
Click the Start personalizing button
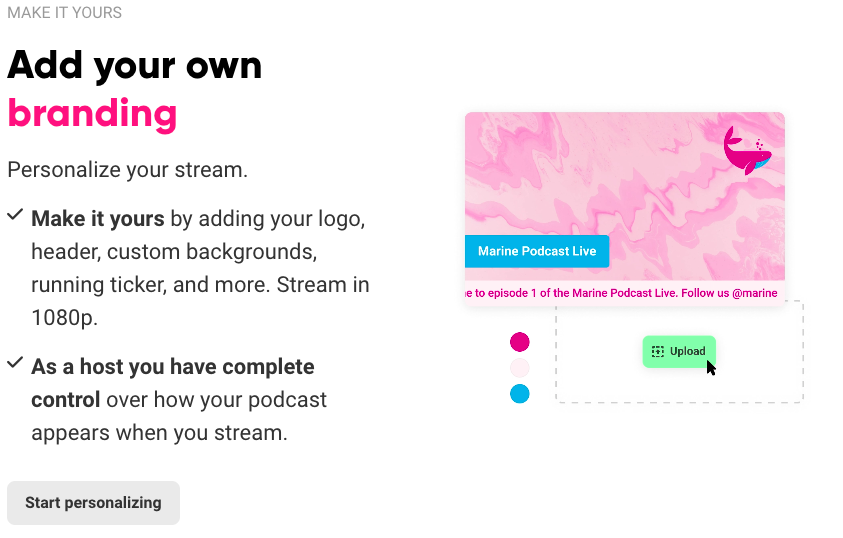(x=93, y=503)
